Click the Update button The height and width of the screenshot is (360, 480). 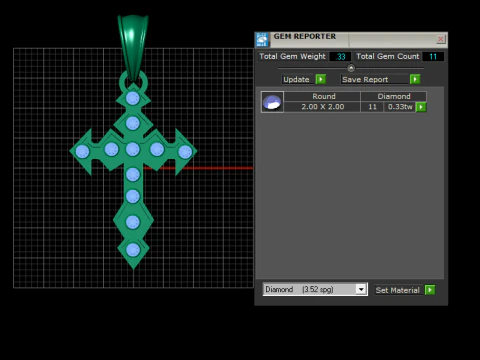point(297,79)
